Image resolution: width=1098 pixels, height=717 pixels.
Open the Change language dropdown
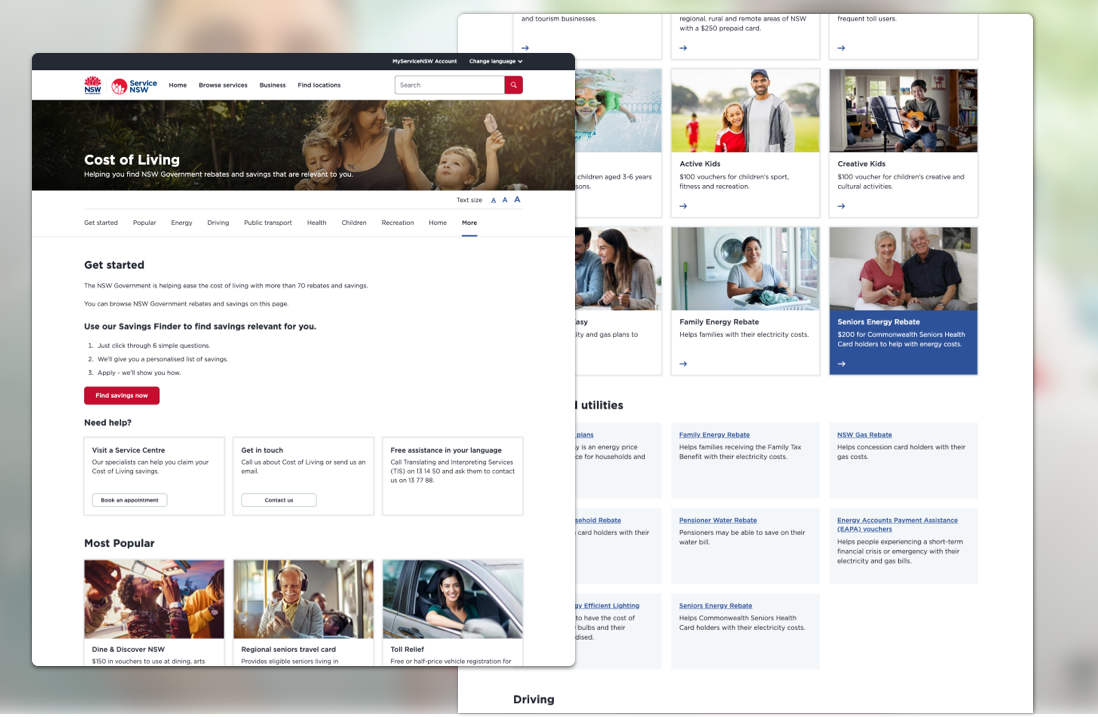(494, 61)
